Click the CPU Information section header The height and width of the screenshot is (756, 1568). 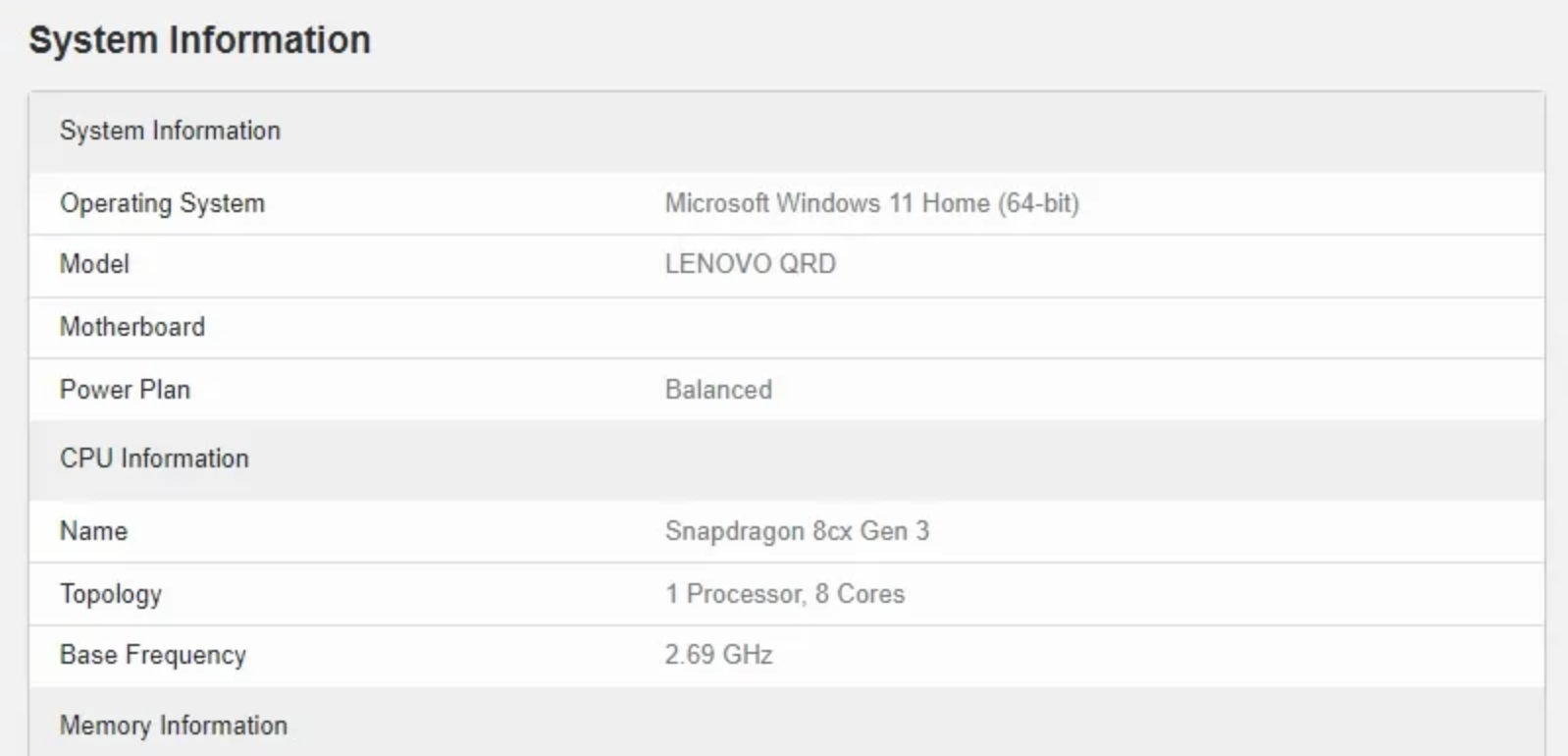(x=154, y=459)
